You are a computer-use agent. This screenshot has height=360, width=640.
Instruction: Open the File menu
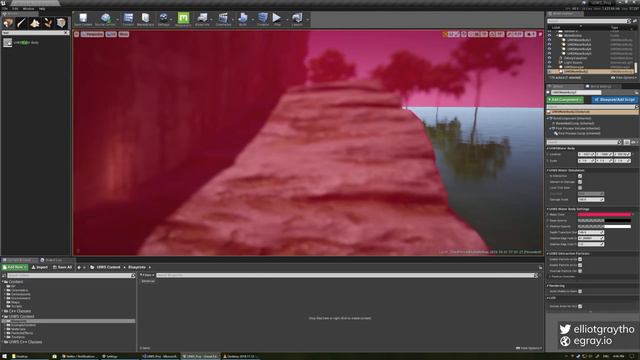(4, 9)
